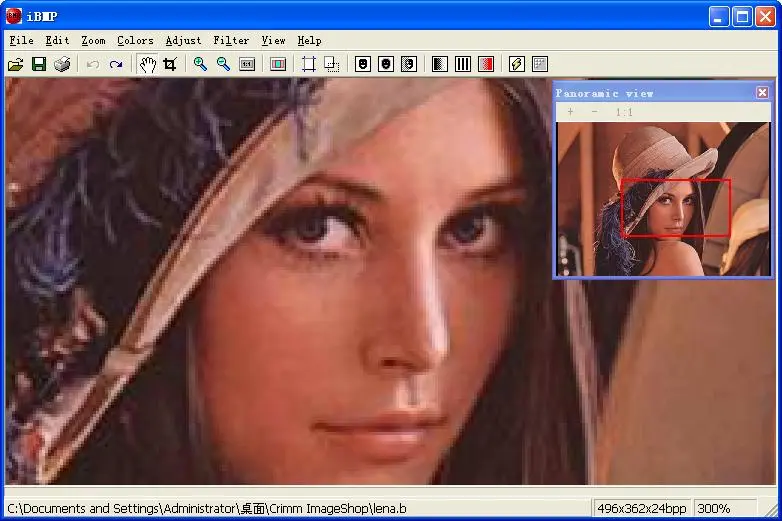
Task: Open the File menu
Action: pyautogui.click(x=21, y=40)
